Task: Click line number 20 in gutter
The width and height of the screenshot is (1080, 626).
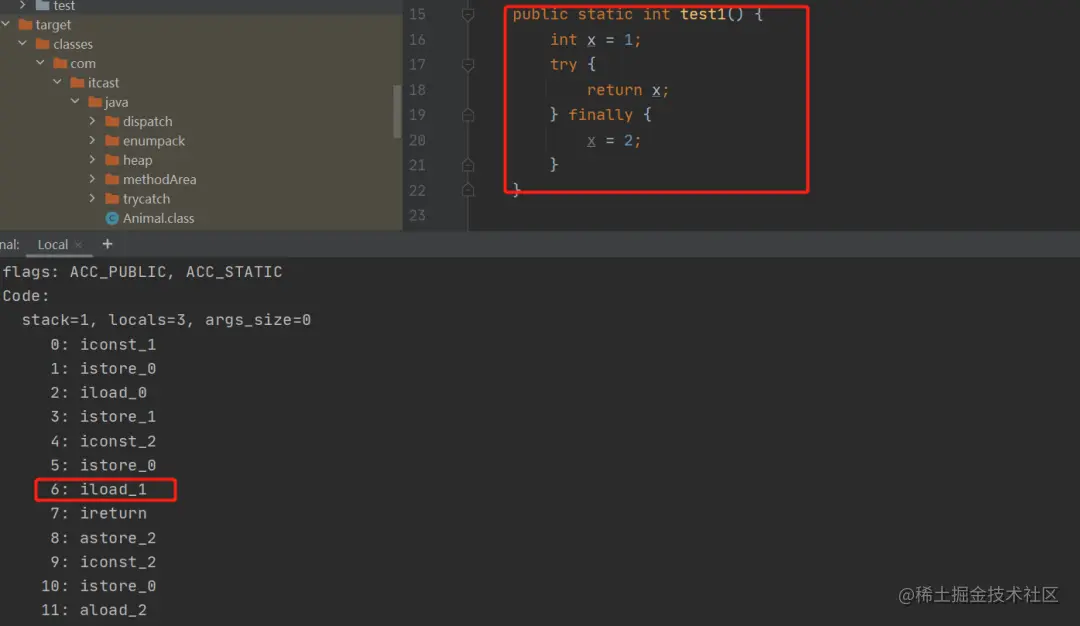Action: click(417, 140)
